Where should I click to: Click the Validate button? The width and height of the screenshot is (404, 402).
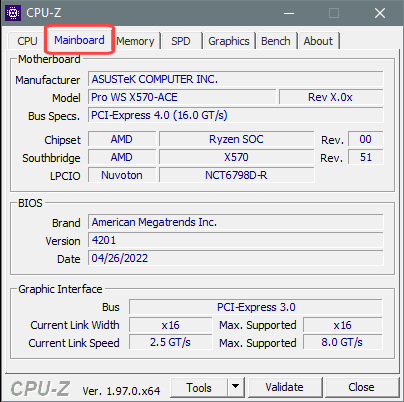285,387
